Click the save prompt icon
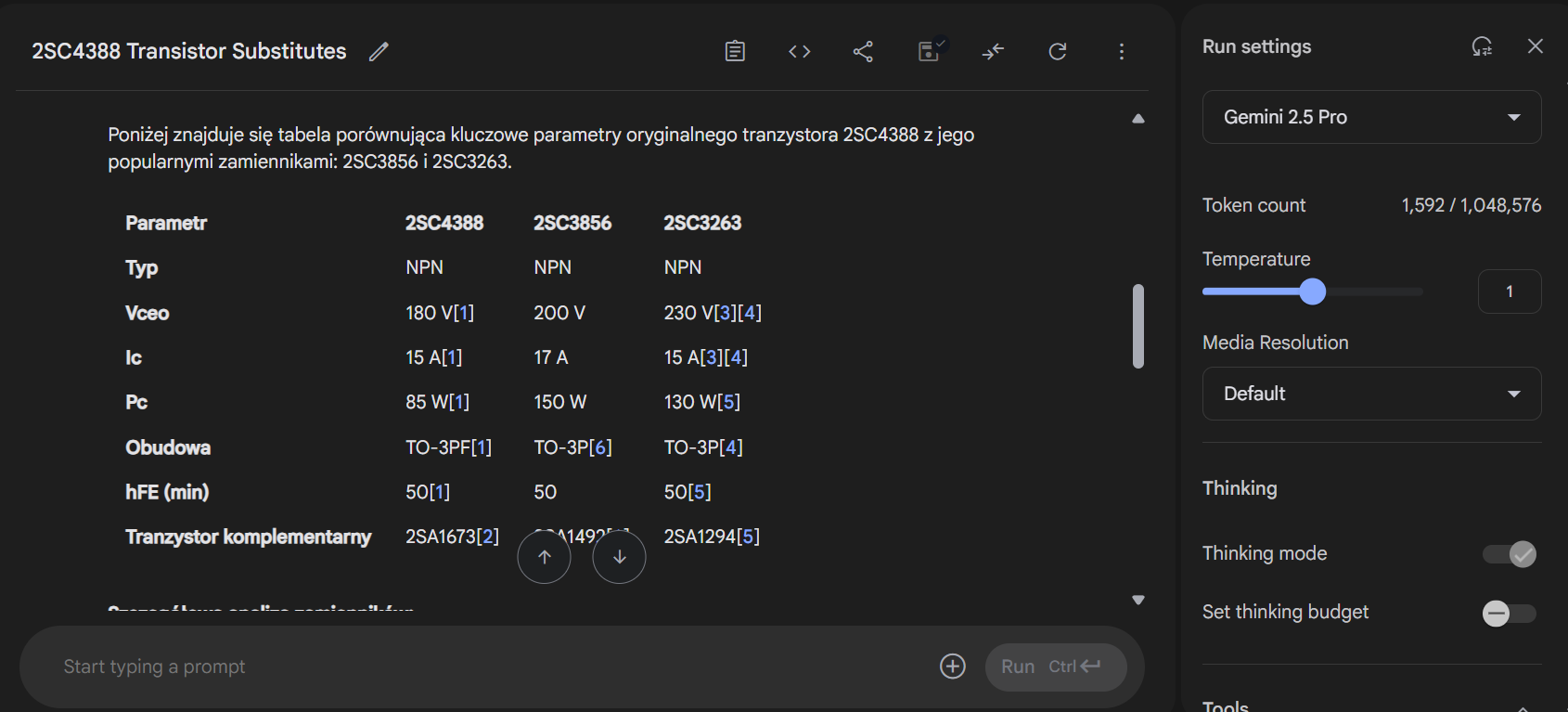1568x712 pixels. [930, 51]
